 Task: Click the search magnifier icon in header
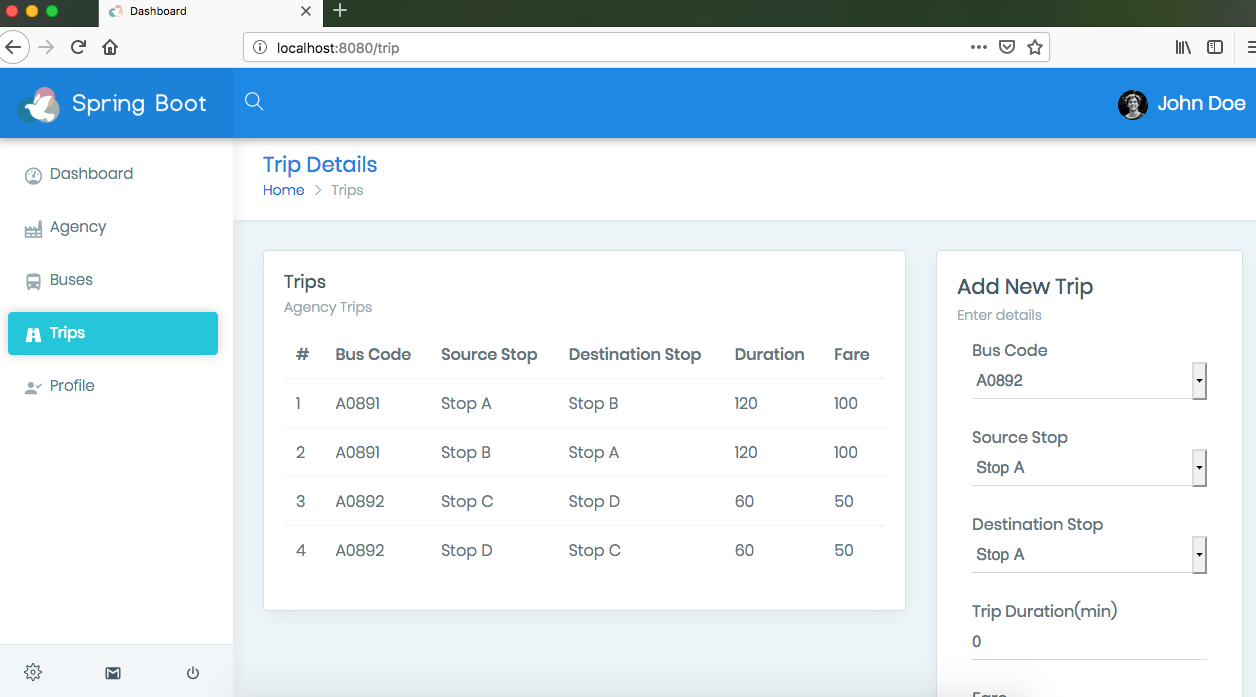[x=254, y=101]
